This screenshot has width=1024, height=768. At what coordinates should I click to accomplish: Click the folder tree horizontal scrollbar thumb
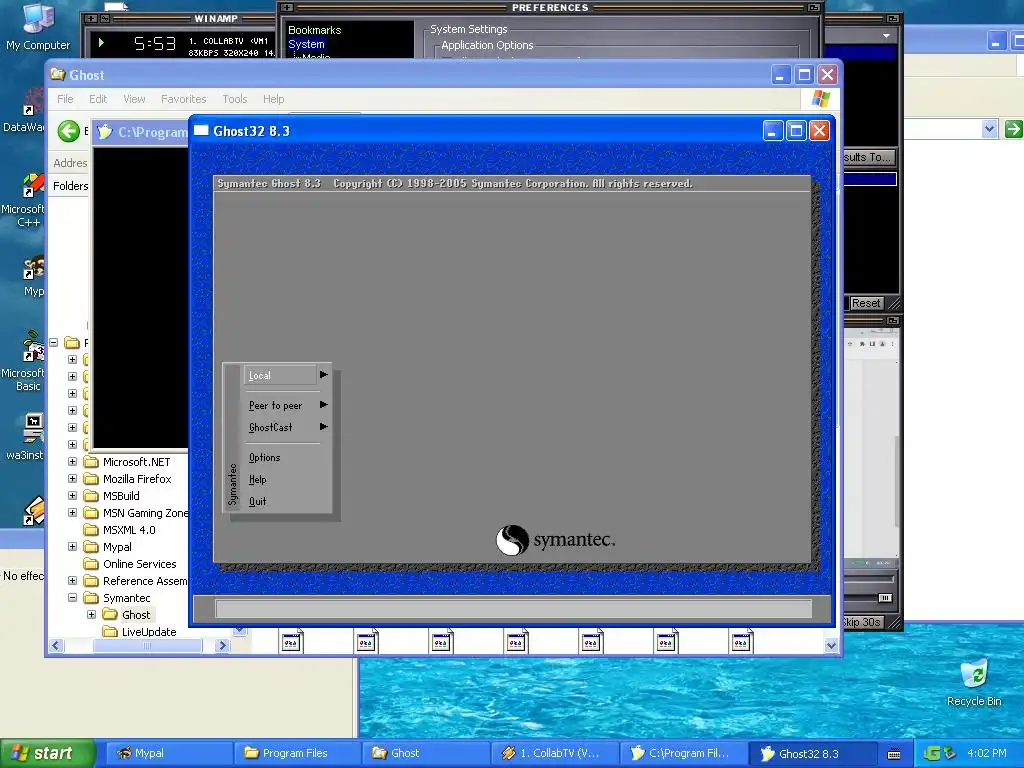[x=148, y=645]
